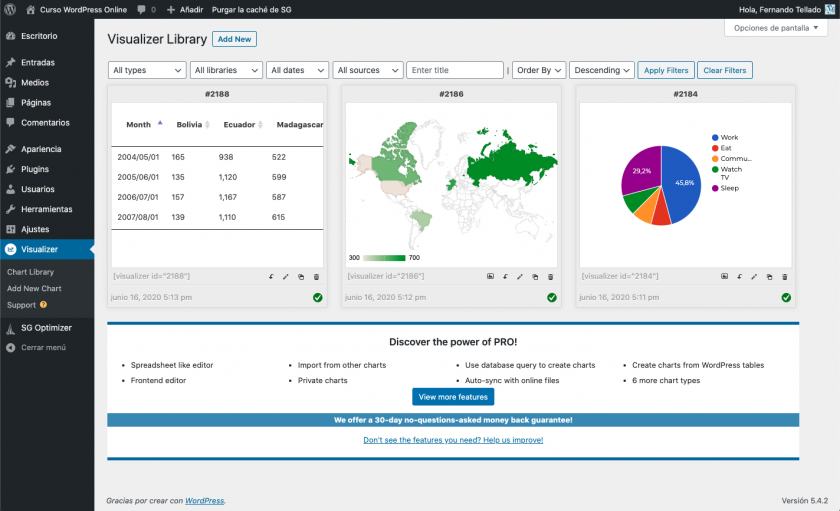Click View more features button
The image size is (840, 511).
(x=453, y=397)
